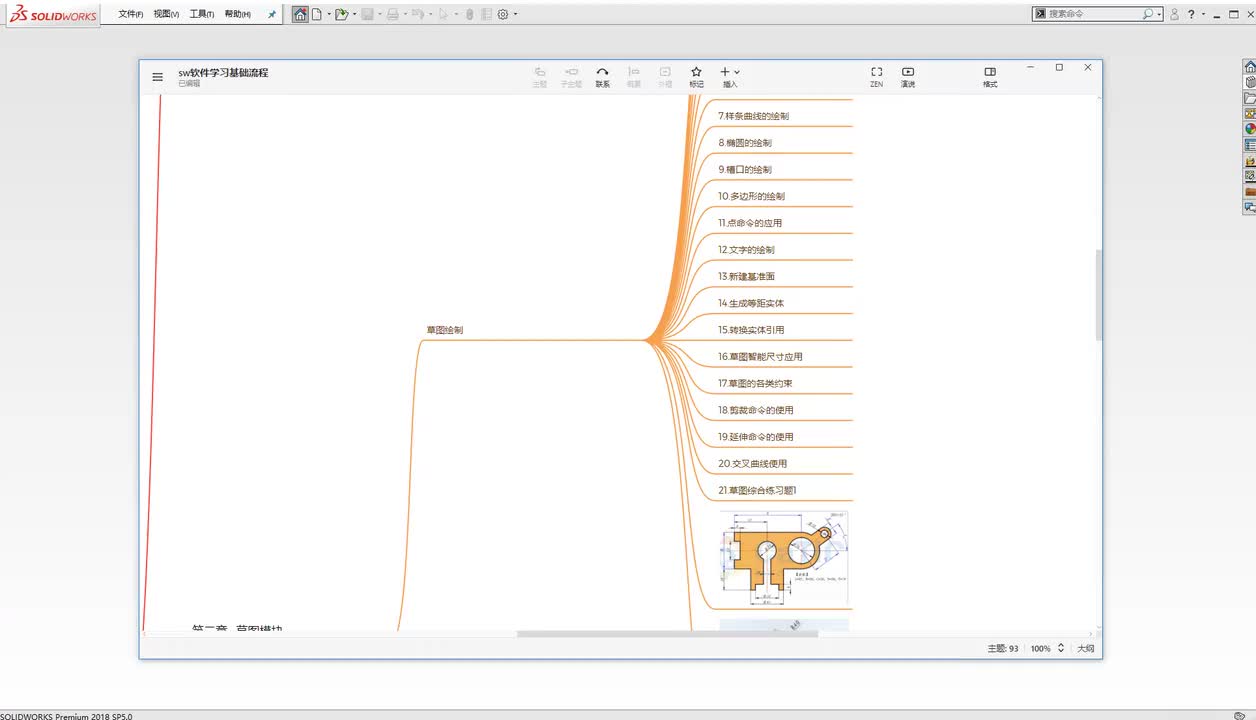Screen dimensions: 1256x720
Task: Click the mind map vertical scrollbar thumb
Action: click(x=1099, y=295)
